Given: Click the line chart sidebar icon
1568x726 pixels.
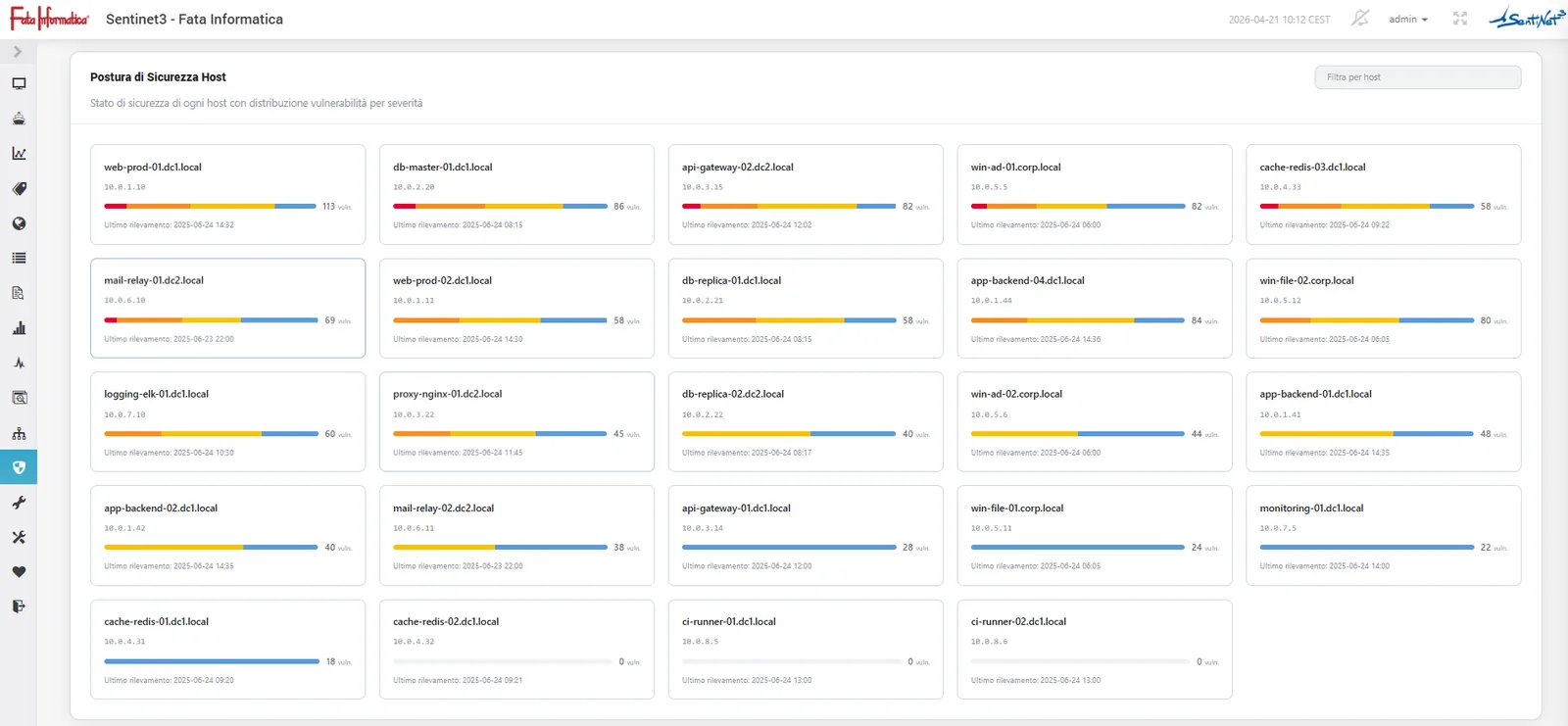Looking at the screenshot, I should tap(19, 154).
